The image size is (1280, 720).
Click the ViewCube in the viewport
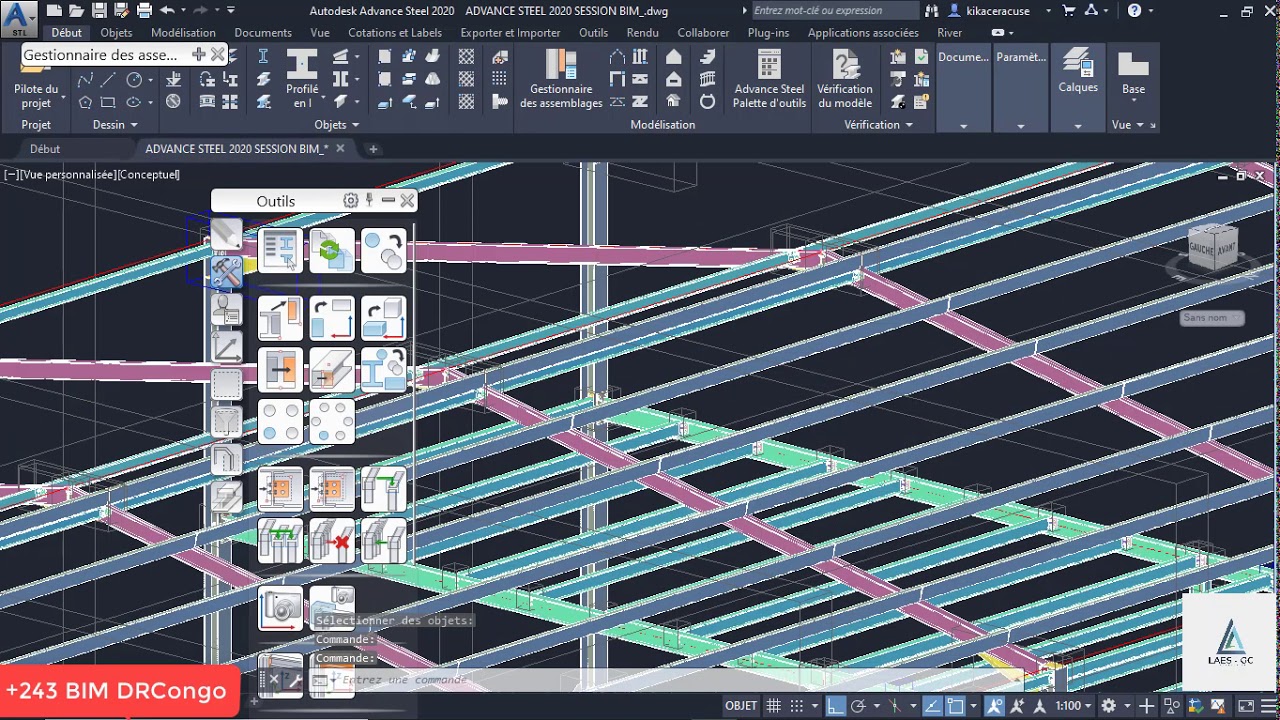click(1213, 247)
